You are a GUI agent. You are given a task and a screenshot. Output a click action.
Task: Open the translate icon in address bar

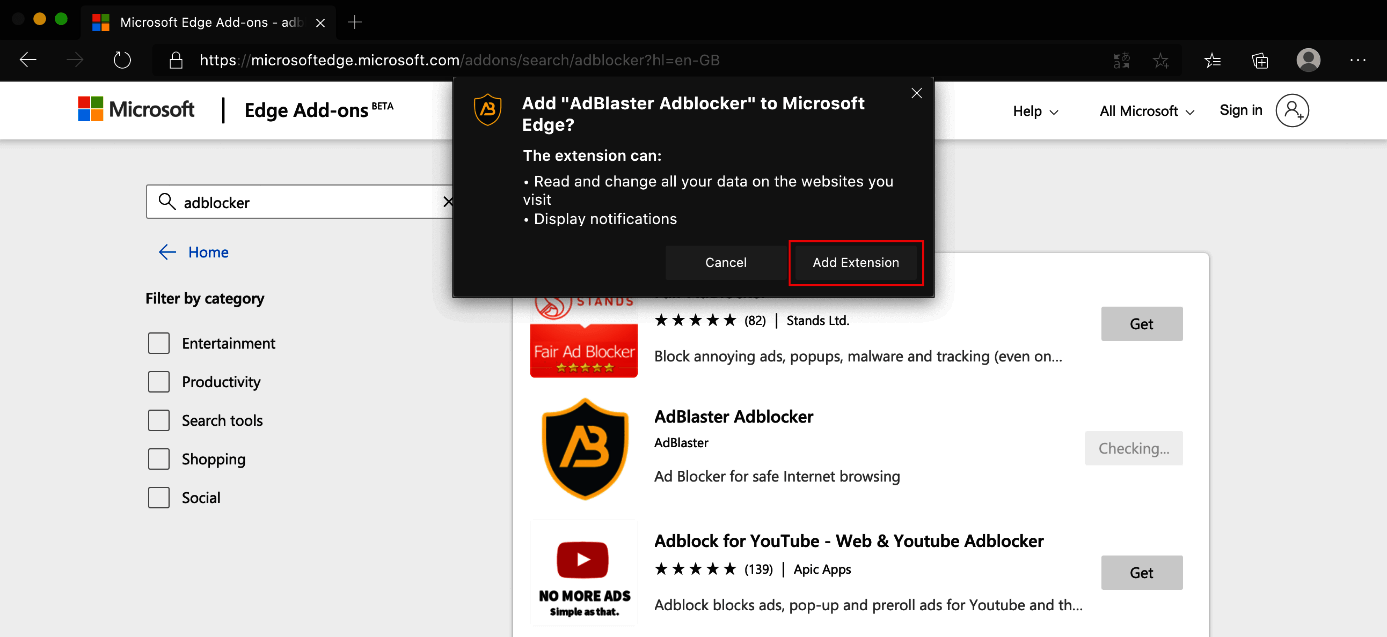click(1121, 60)
